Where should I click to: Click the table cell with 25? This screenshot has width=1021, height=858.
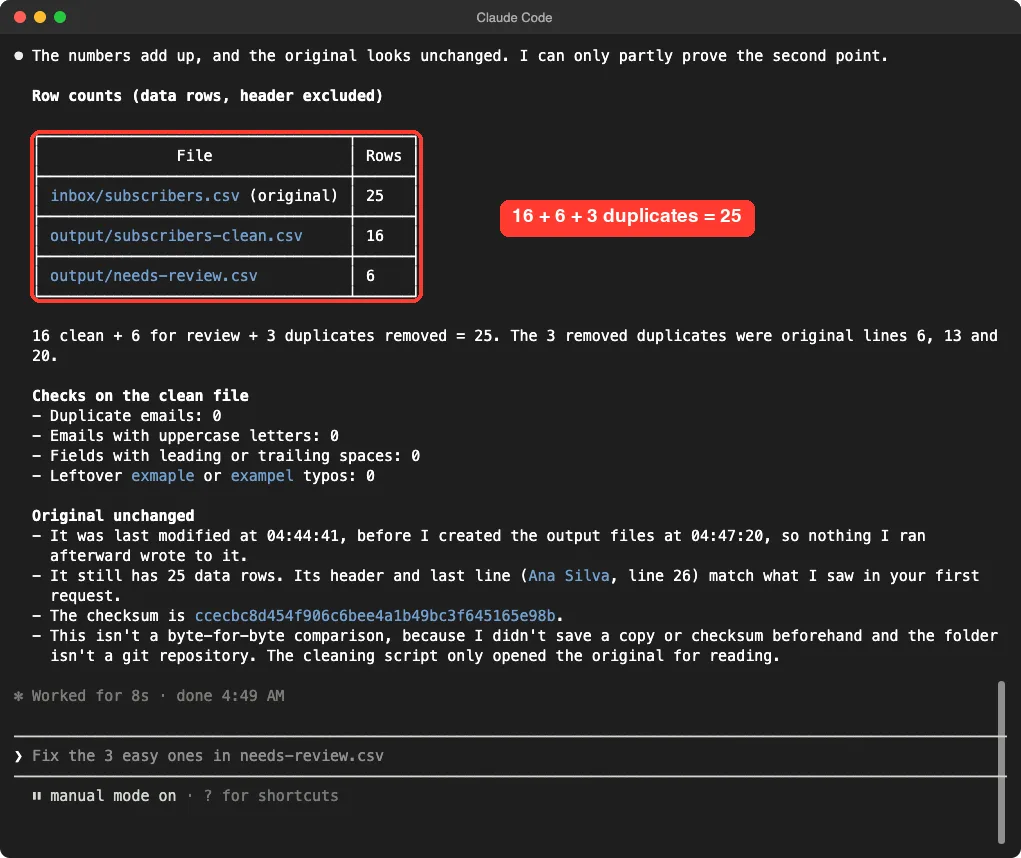[384, 195]
